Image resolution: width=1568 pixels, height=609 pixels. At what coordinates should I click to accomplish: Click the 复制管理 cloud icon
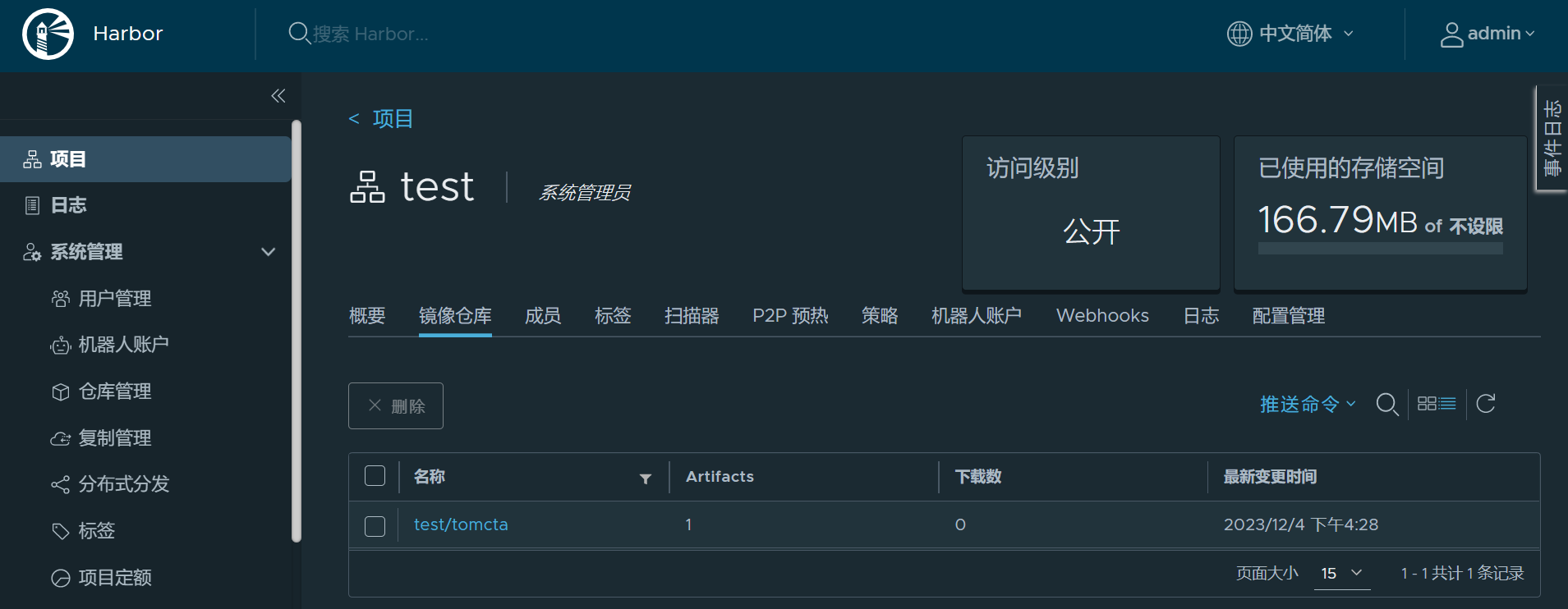[x=61, y=438]
